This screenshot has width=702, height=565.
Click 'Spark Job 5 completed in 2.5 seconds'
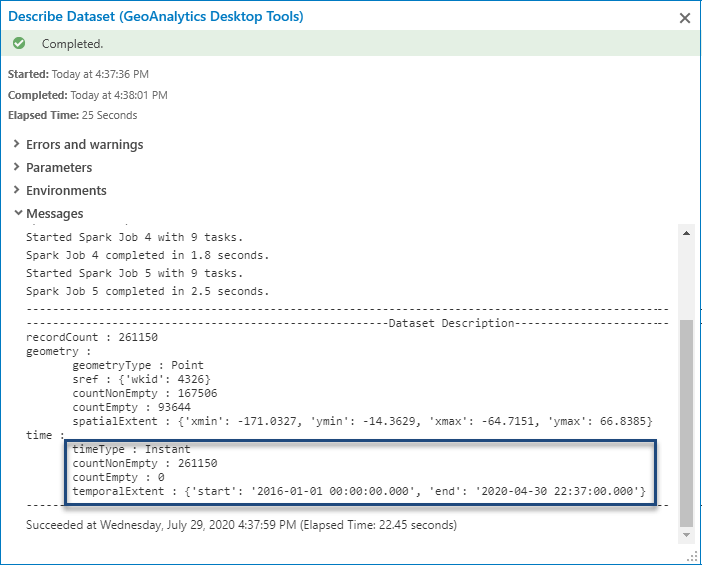(147, 291)
